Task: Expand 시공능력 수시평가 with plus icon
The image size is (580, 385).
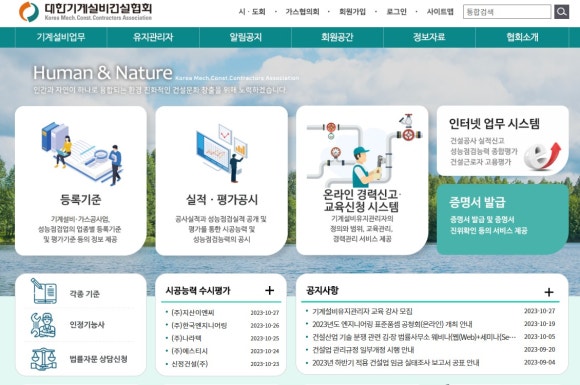Action: 269,290
